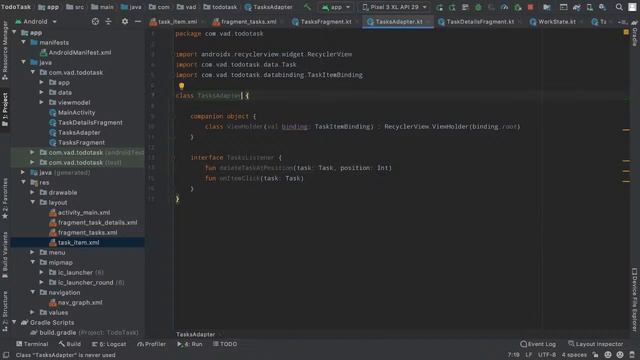
Task: Open the Profiler tool window
Action: 151,344
